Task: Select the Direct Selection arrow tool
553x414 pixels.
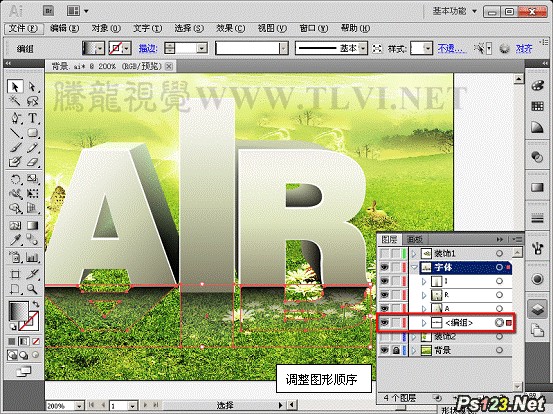Action: click(32, 86)
